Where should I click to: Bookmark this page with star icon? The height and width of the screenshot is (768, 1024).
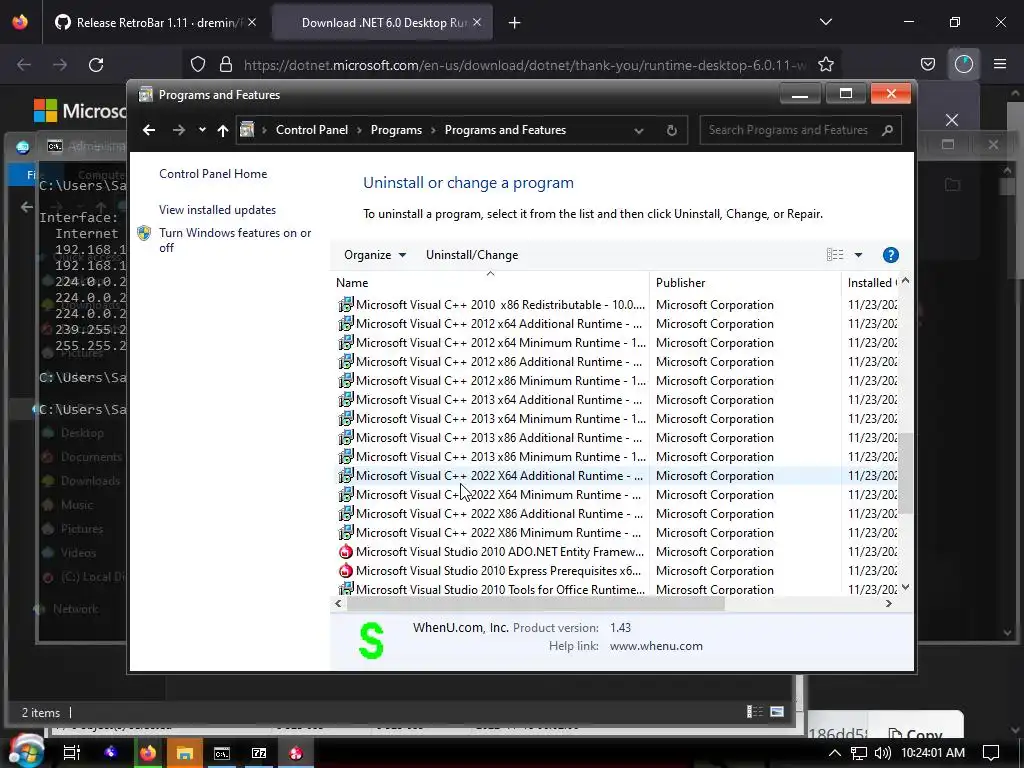click(825, 65)
